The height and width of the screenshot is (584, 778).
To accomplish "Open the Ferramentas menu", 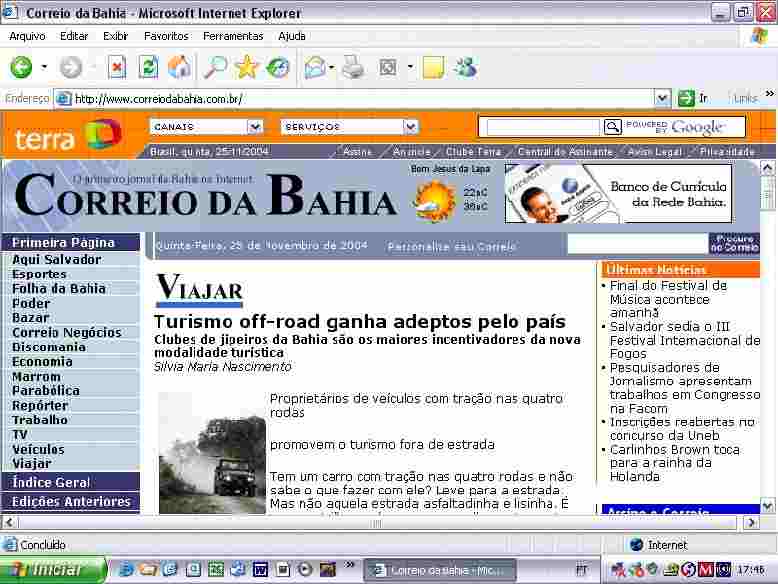I will click(x=233, y=36).
